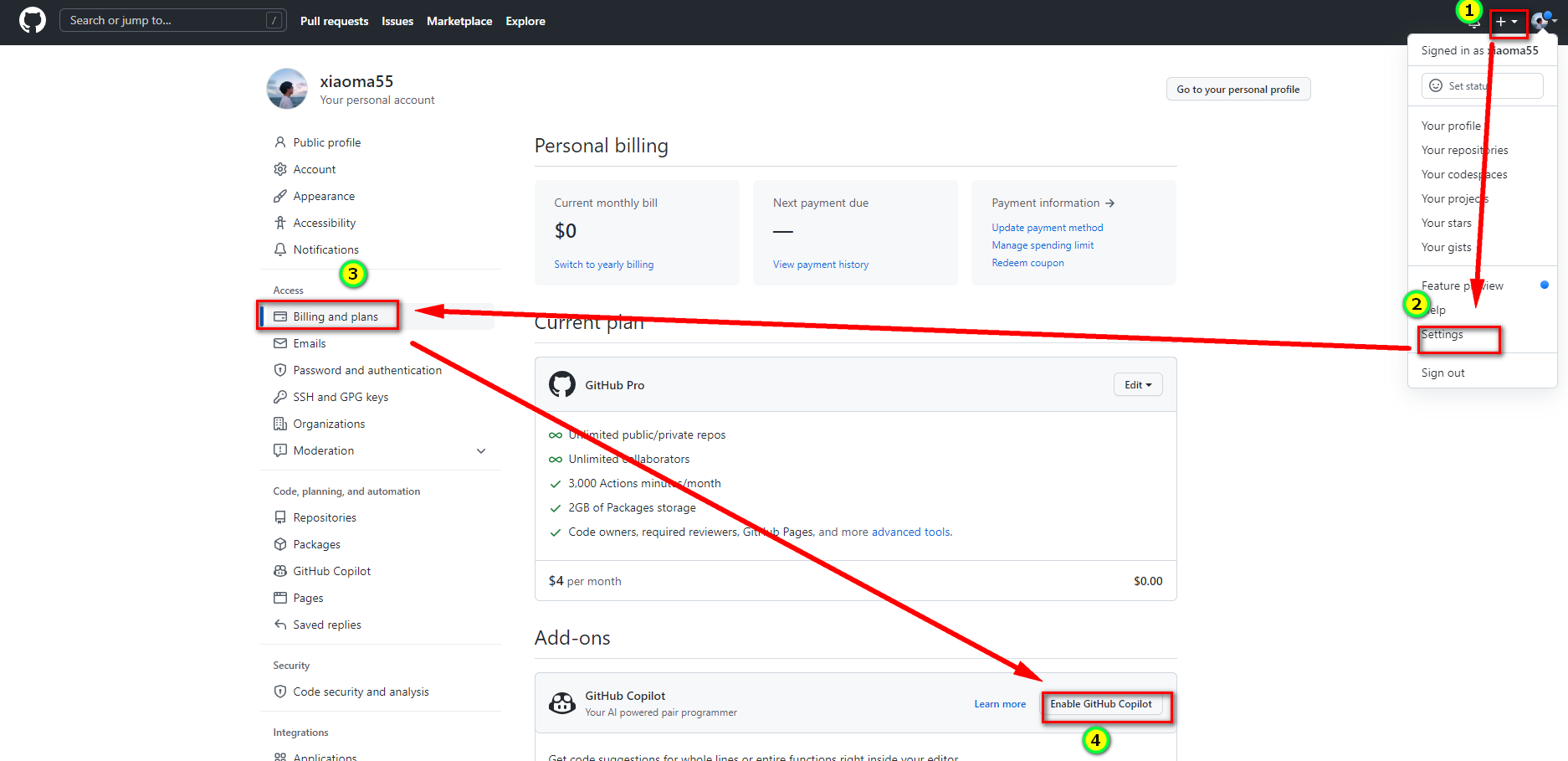Click the Public profile person icon
The height and width of the screenshot is (761, 1568).
[280, 142]
